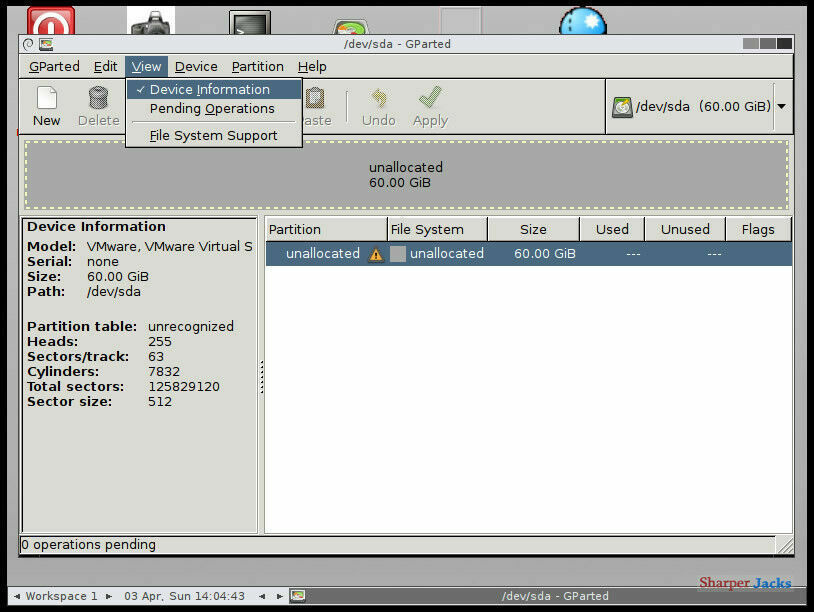Click the pane divider handle between panels
Screen dimensions: 814x612
pos(262,377)
